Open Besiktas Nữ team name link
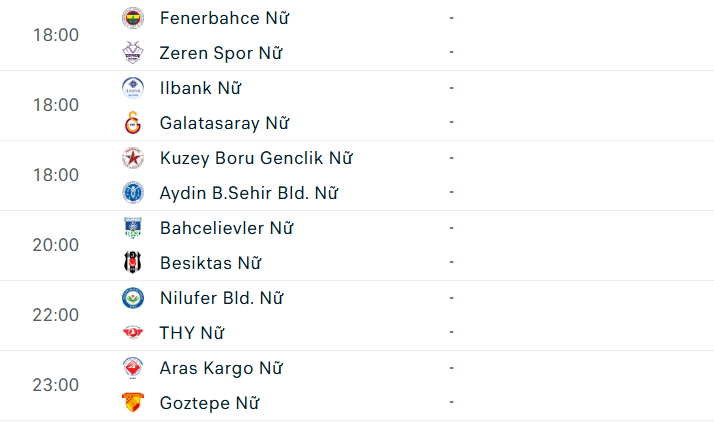Viewport: 714px width, 423px height. 210,263
